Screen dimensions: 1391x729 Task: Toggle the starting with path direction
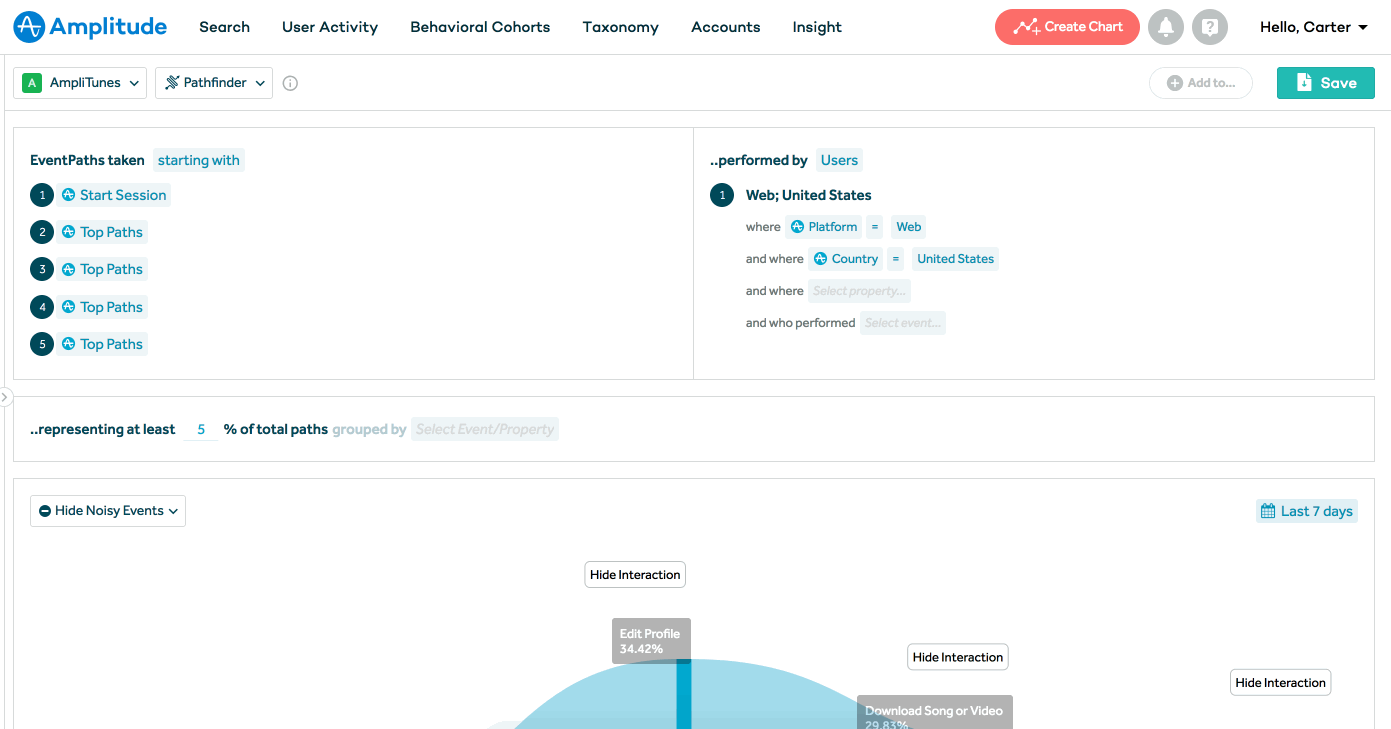(198, 160)
